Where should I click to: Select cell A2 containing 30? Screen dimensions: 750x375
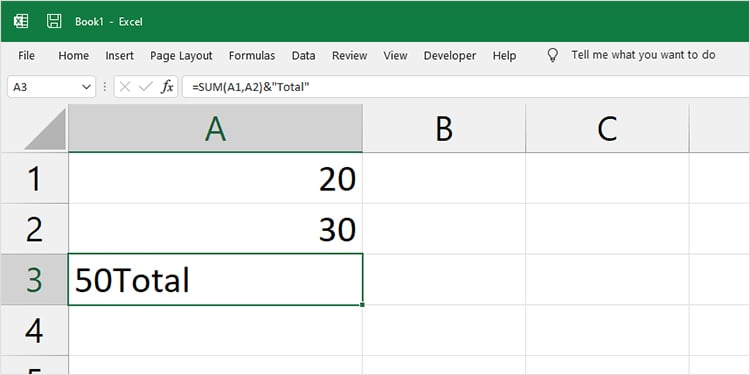click(x=215, y=229)
